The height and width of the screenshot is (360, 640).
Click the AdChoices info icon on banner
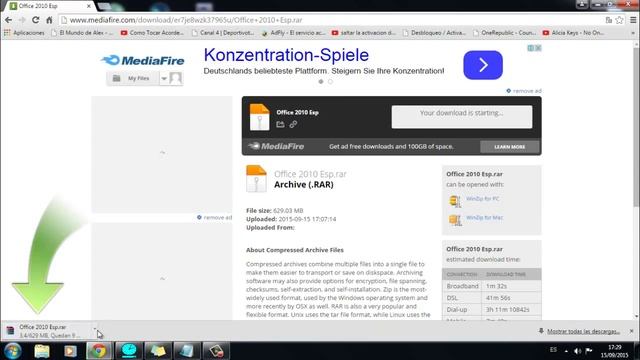[531, 48]
